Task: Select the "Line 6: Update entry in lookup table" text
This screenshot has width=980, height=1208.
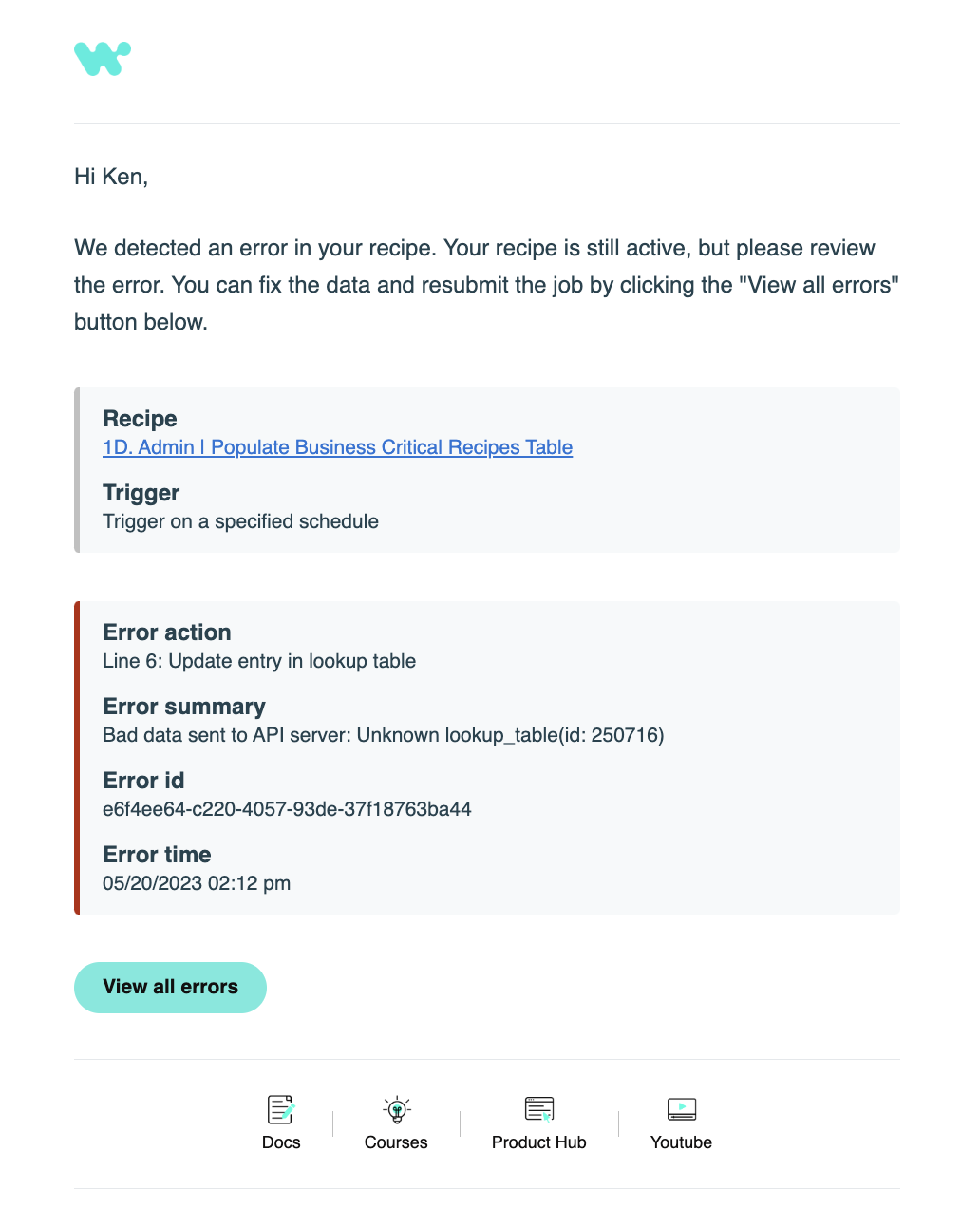Action: pyautogui.click(x=259, y=661)
